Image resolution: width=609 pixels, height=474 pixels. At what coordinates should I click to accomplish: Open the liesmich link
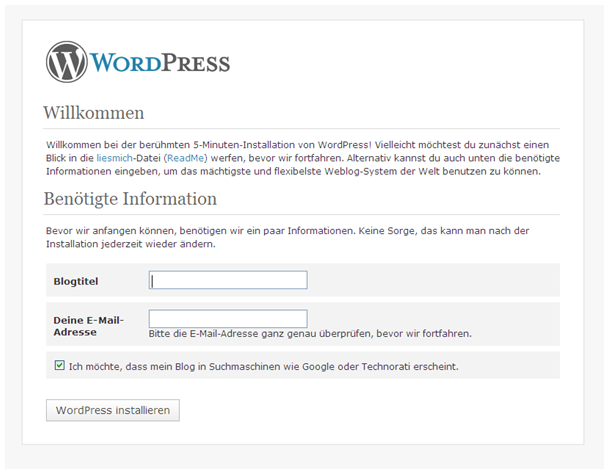coord(115,158)
